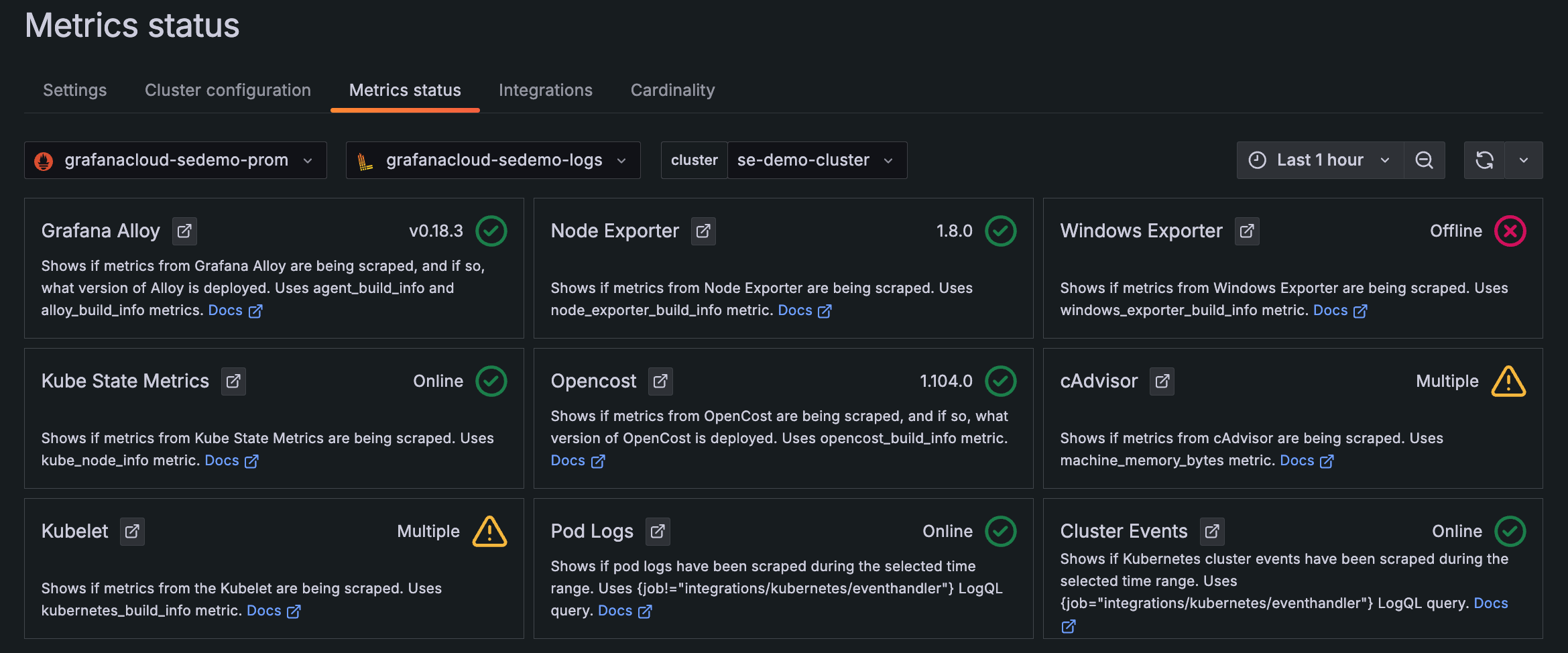Open Node Exporter external link icon
Viewport: 1568px width, 653px height.
(x=703, y=231)
